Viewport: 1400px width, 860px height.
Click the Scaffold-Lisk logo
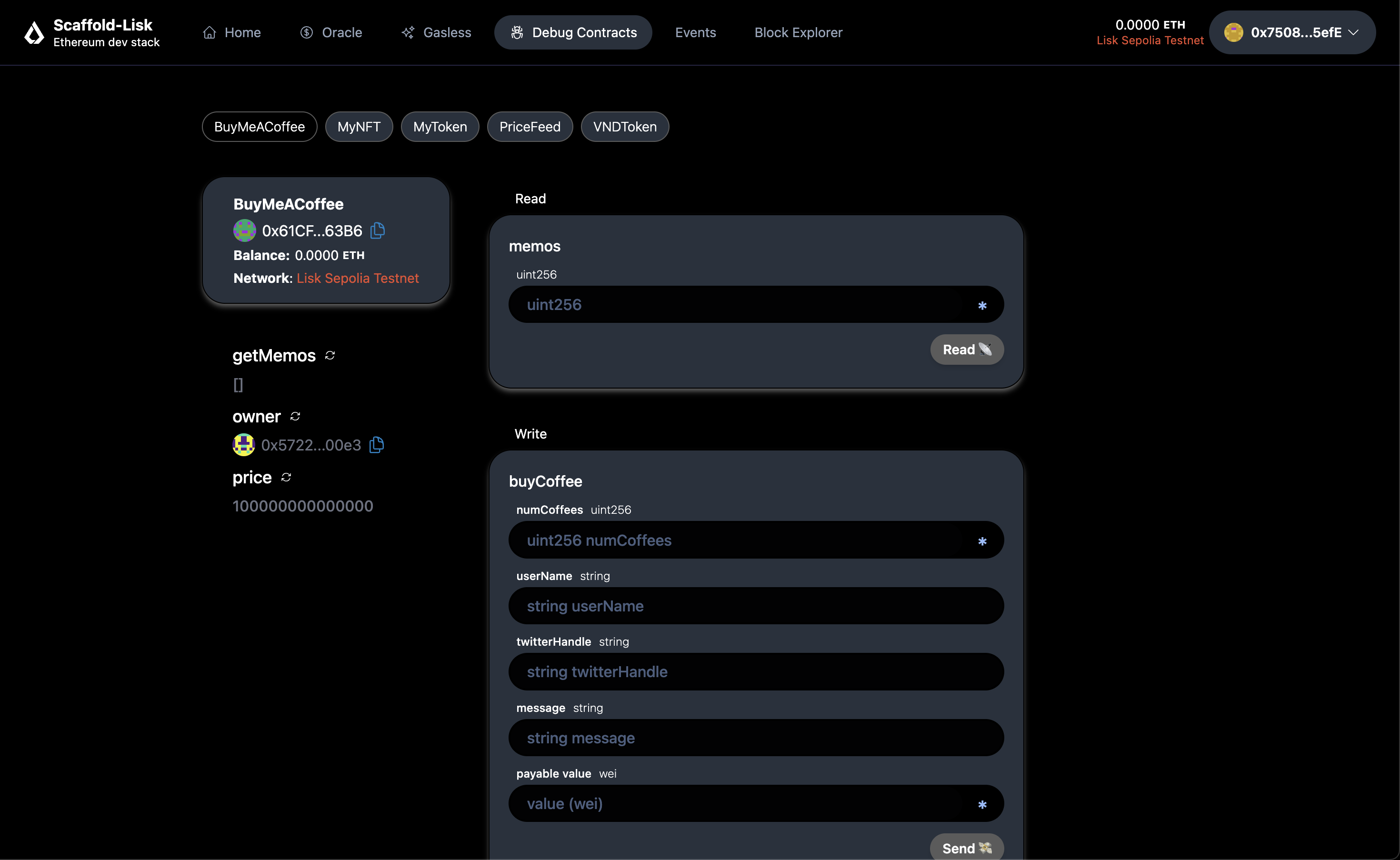click(34, 32)
